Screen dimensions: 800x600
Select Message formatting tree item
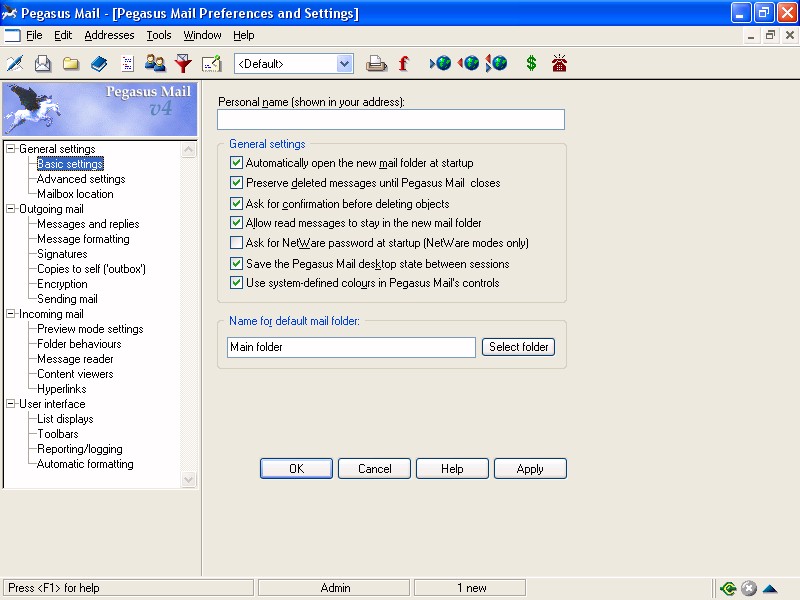(83, 239)
